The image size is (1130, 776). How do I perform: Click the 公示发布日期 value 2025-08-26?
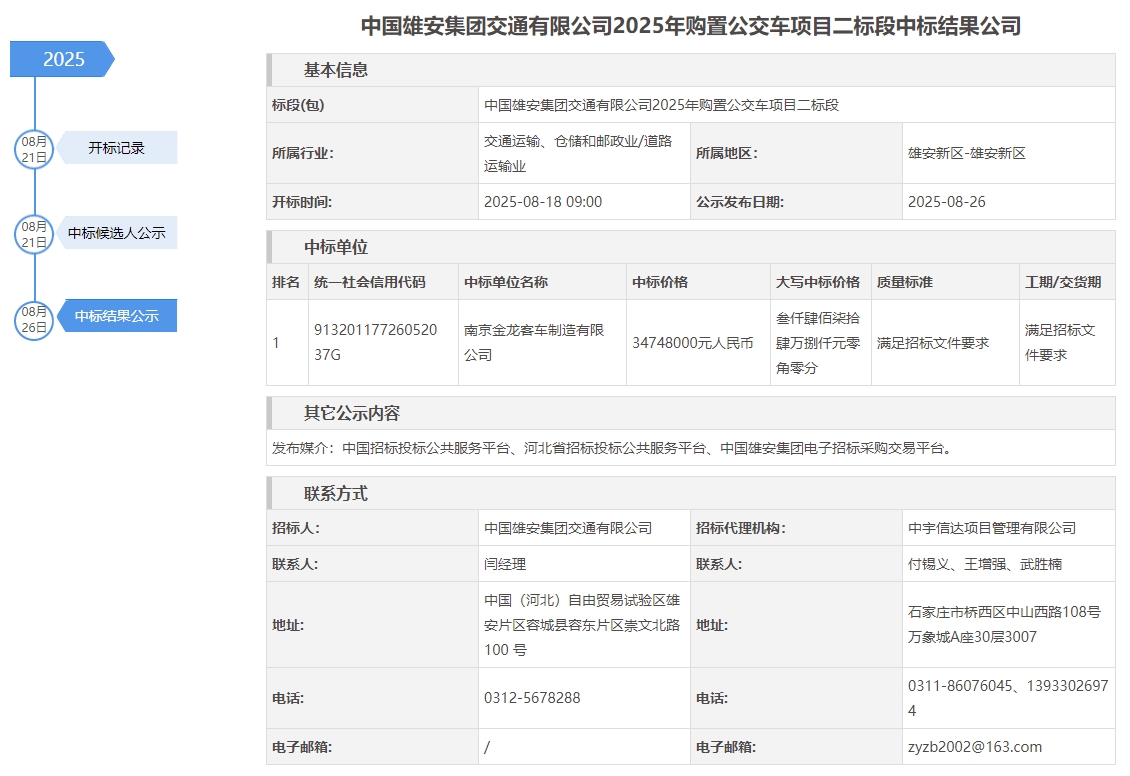point(946,202)
